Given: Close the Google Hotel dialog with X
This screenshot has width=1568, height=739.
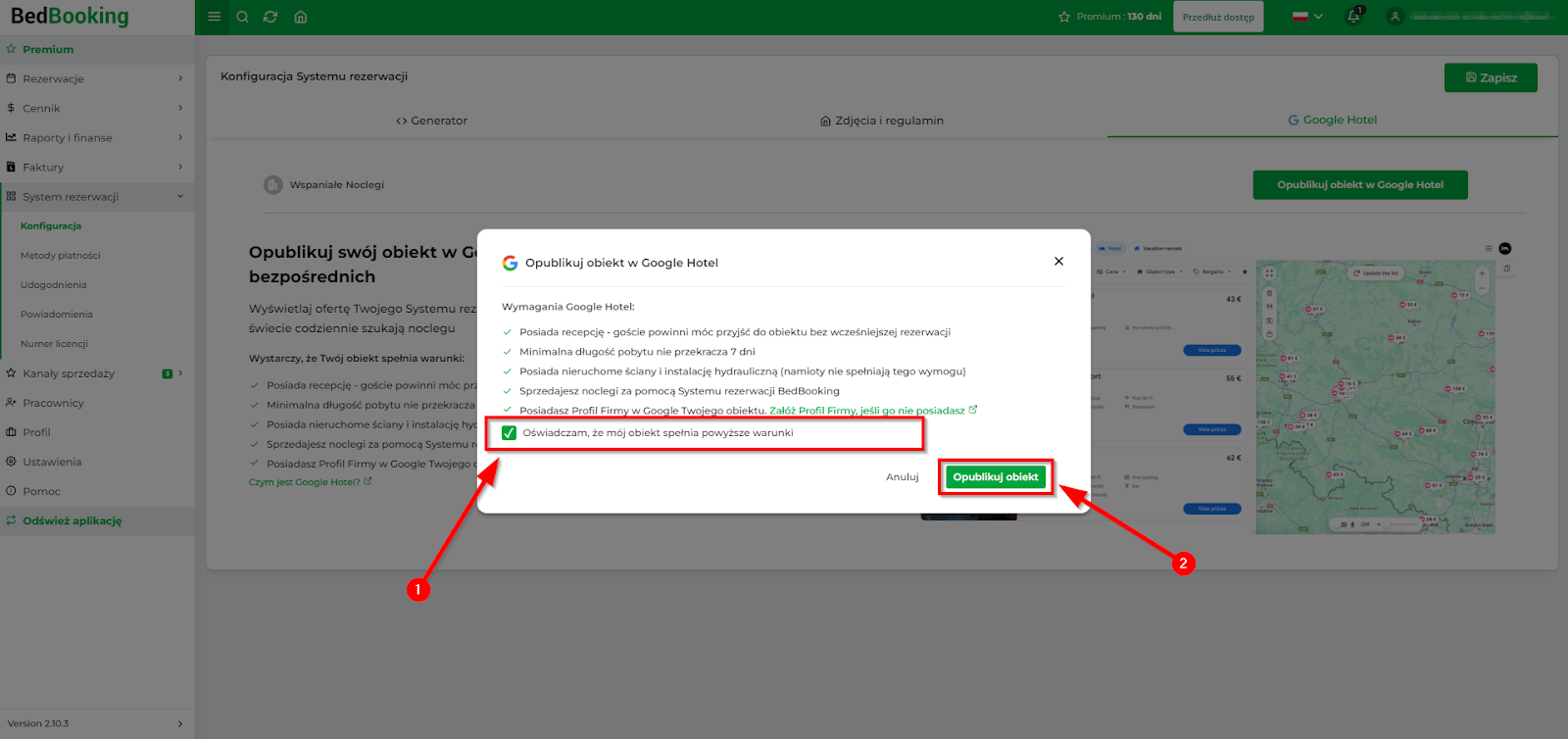Looking at the screenshot, I should [1058, 262].
